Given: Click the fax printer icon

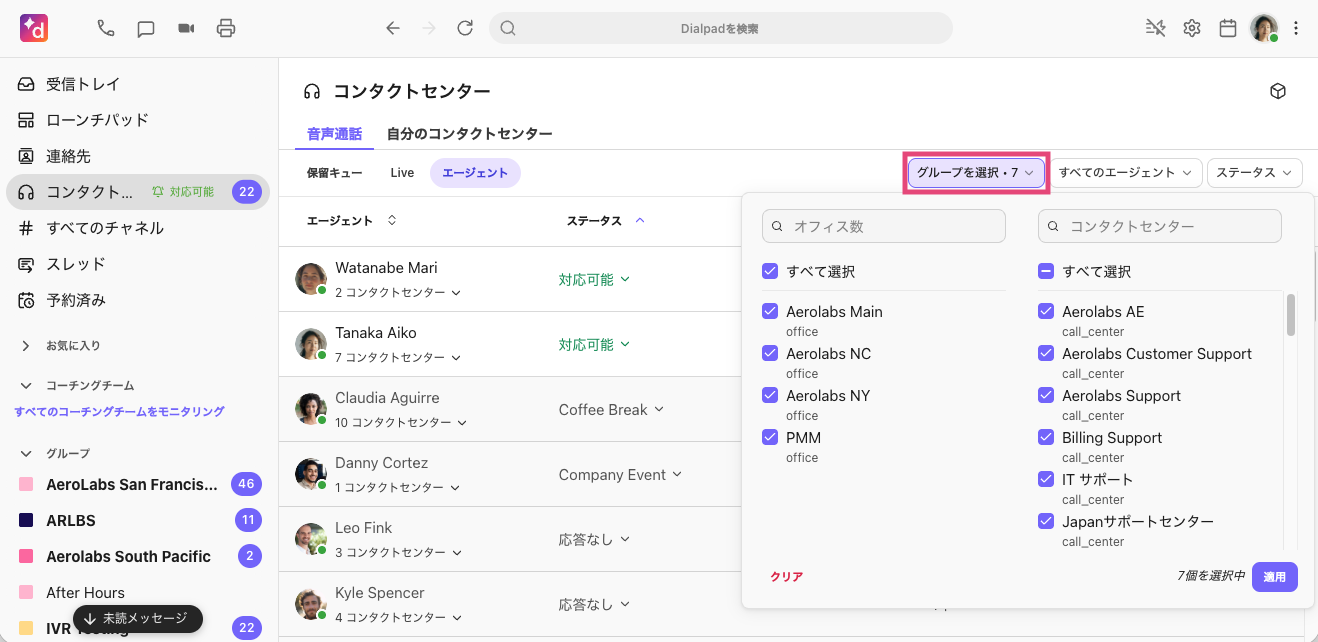Looking at the screenshot, I should coord(226,28).
